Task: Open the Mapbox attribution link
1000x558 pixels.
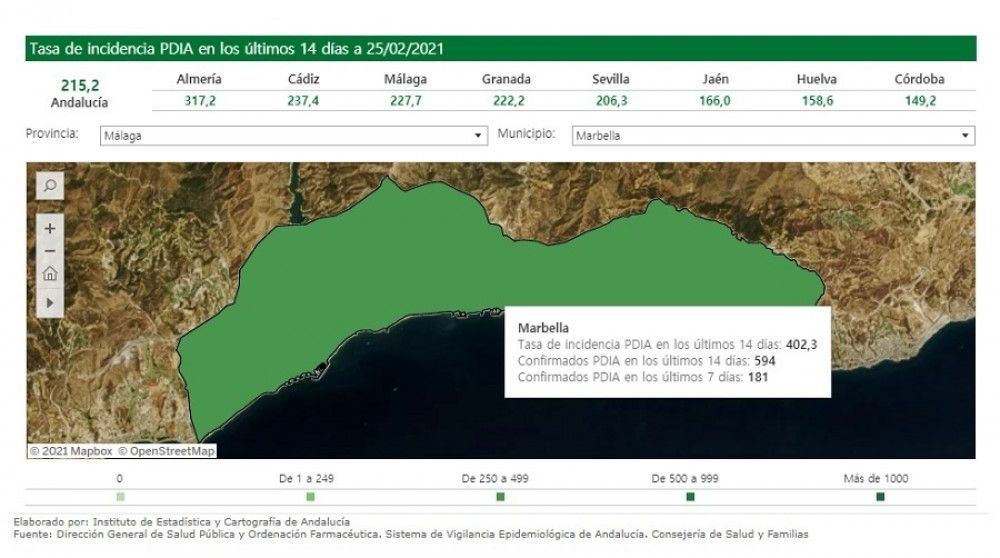Action: [x=71, y=451]
